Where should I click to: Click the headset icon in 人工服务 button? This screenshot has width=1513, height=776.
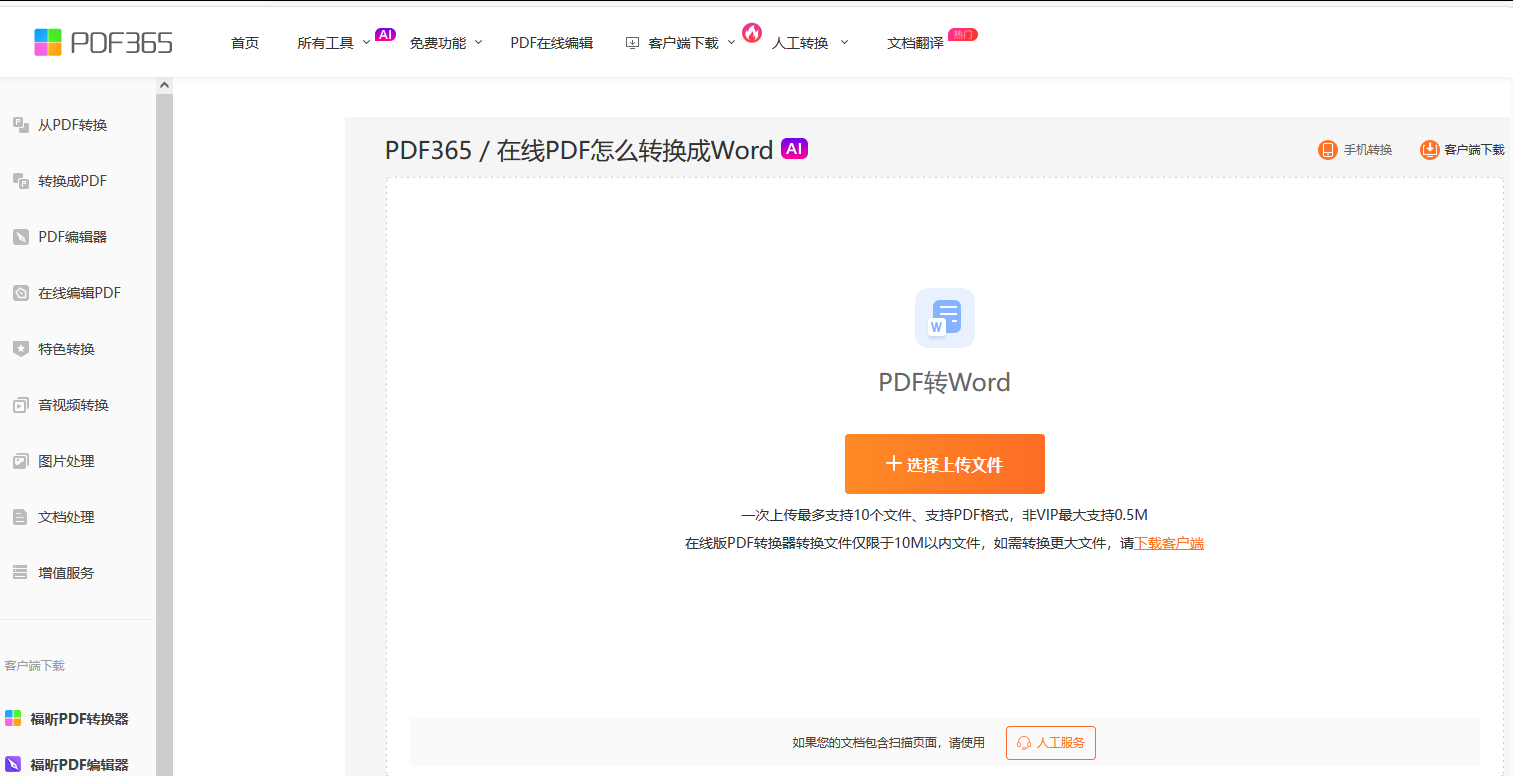(x=1024, y=743)
